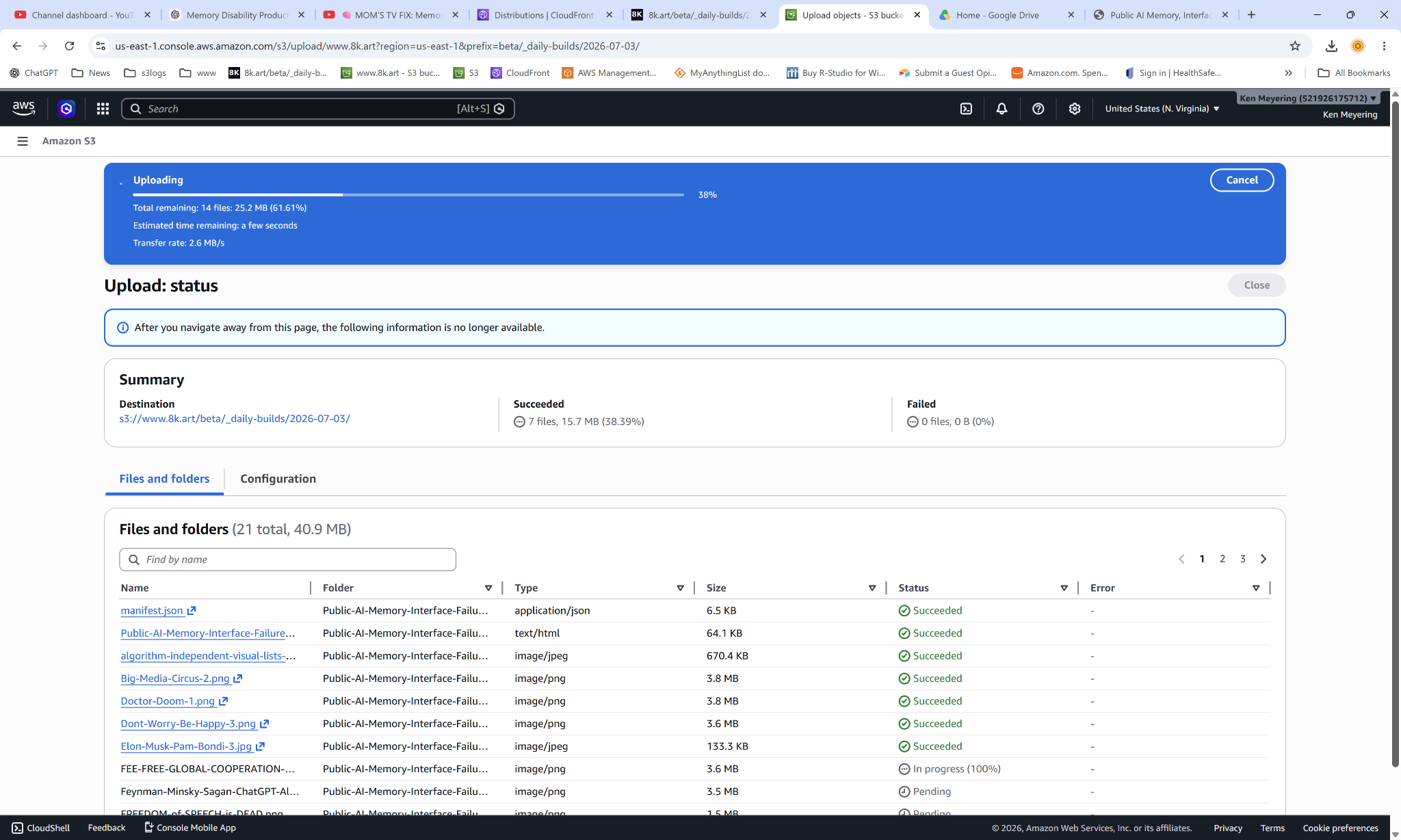The height and width of the screenshot is (840, 1401).
Task: Reload the browser page
Action: [x=69, y=46]
